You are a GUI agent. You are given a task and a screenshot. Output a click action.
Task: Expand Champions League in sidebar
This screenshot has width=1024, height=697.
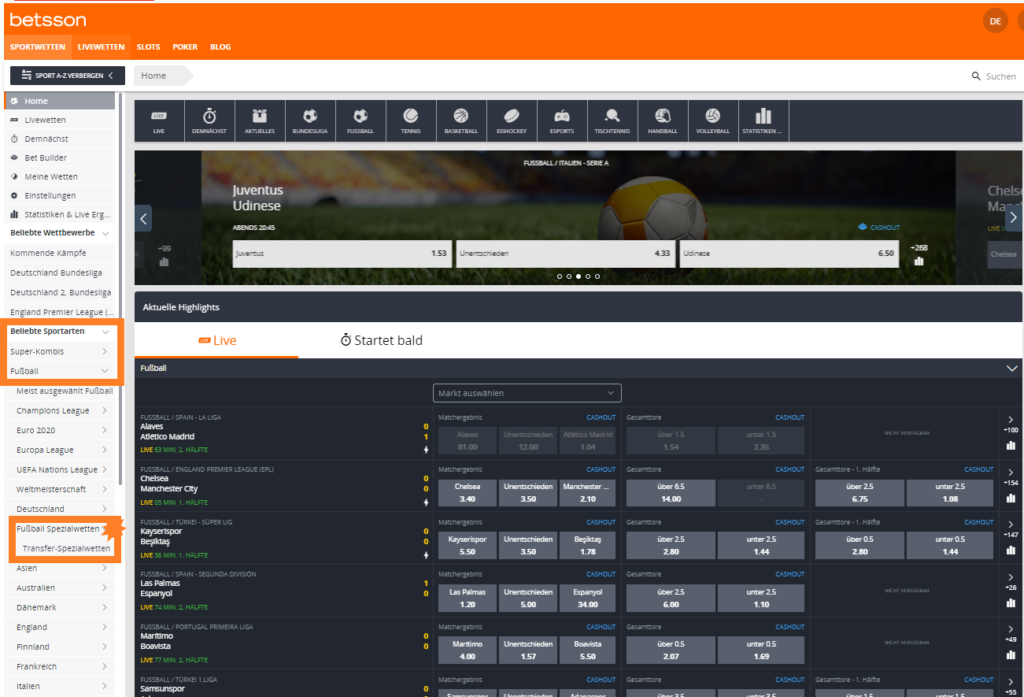click(105, 410)
